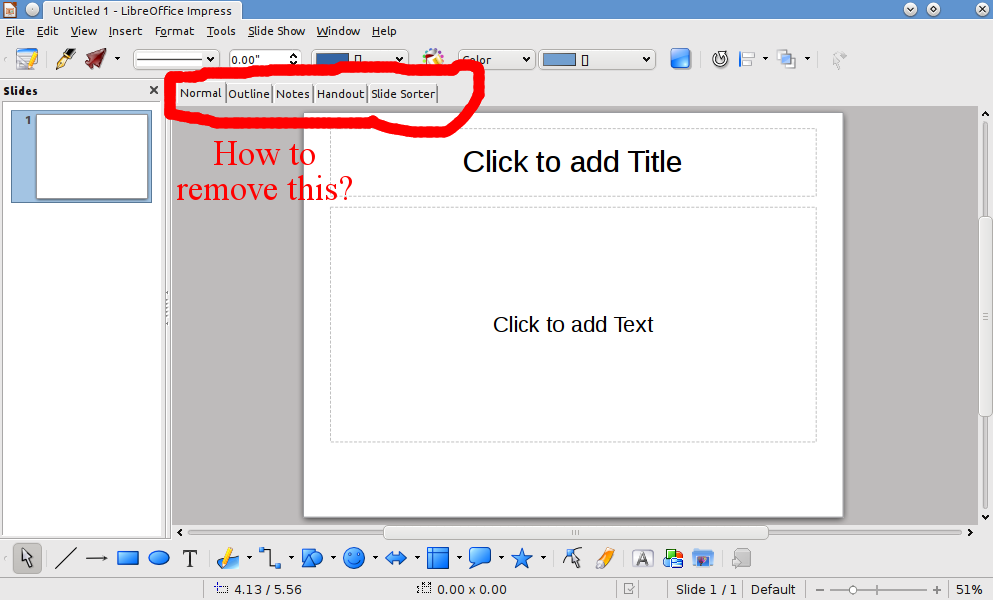993x600 pixels.
Task: Expand the Curve tool dropdown arrow
Action: (x=249, y=558)
